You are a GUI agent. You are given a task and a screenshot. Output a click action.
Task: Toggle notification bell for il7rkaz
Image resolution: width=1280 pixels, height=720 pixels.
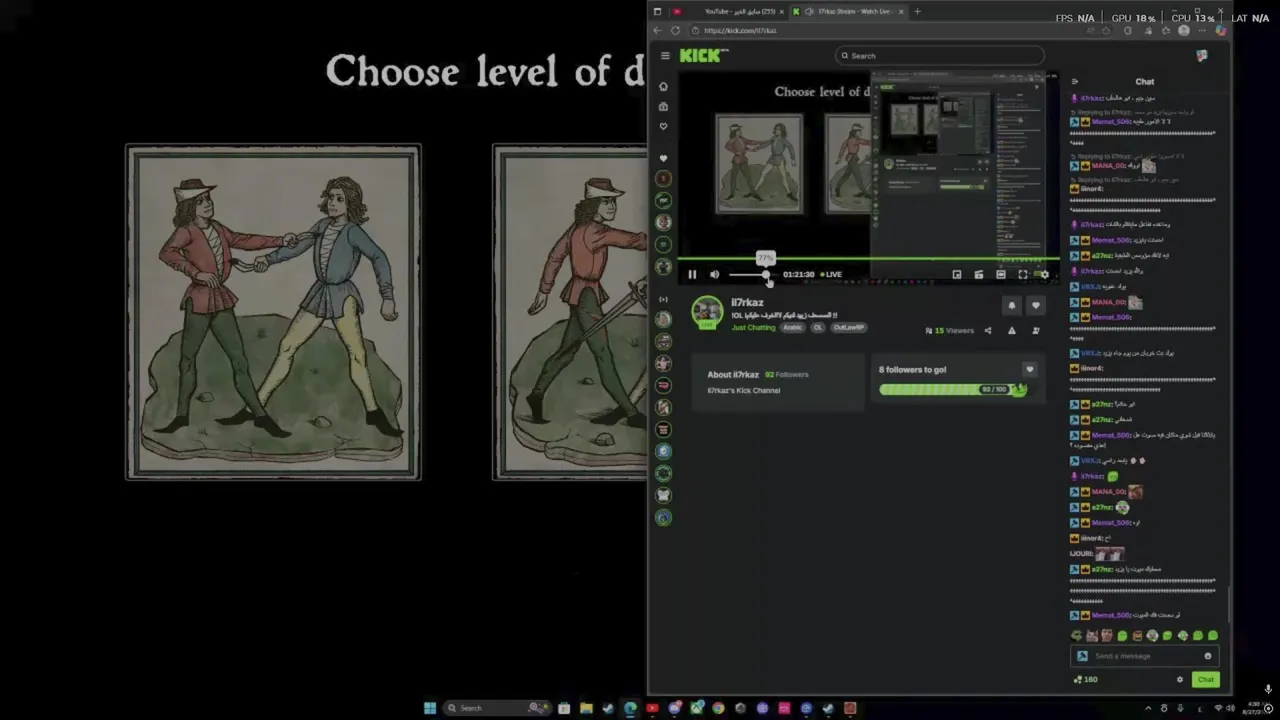coord(1012,306)
